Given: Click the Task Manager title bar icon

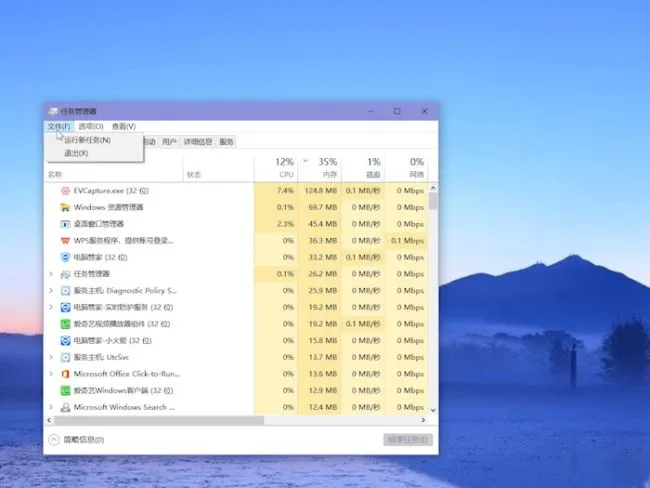Looking at the screenshot, I should (53, 111).
